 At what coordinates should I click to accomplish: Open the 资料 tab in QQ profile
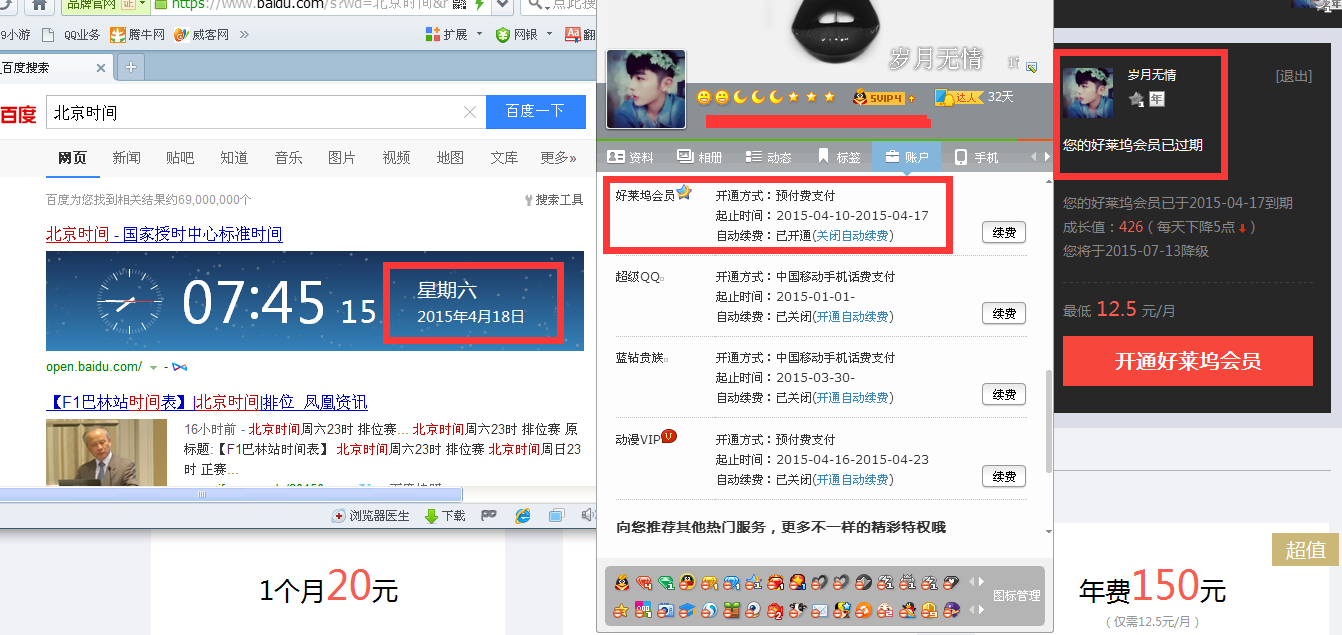click(x=630, y=157)
